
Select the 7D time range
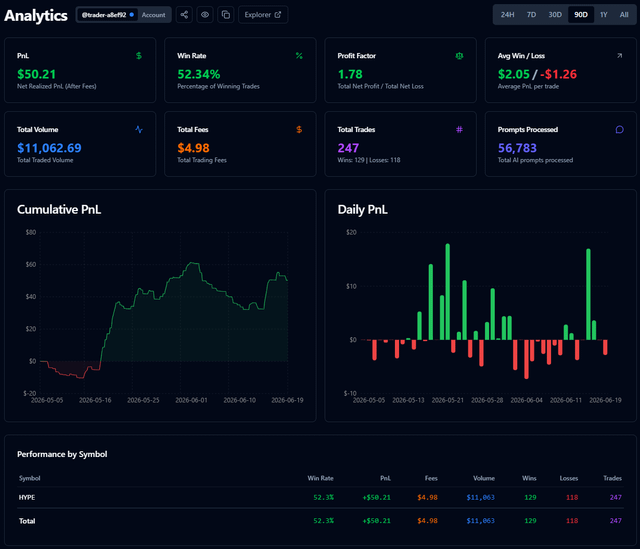coord(531,15)
